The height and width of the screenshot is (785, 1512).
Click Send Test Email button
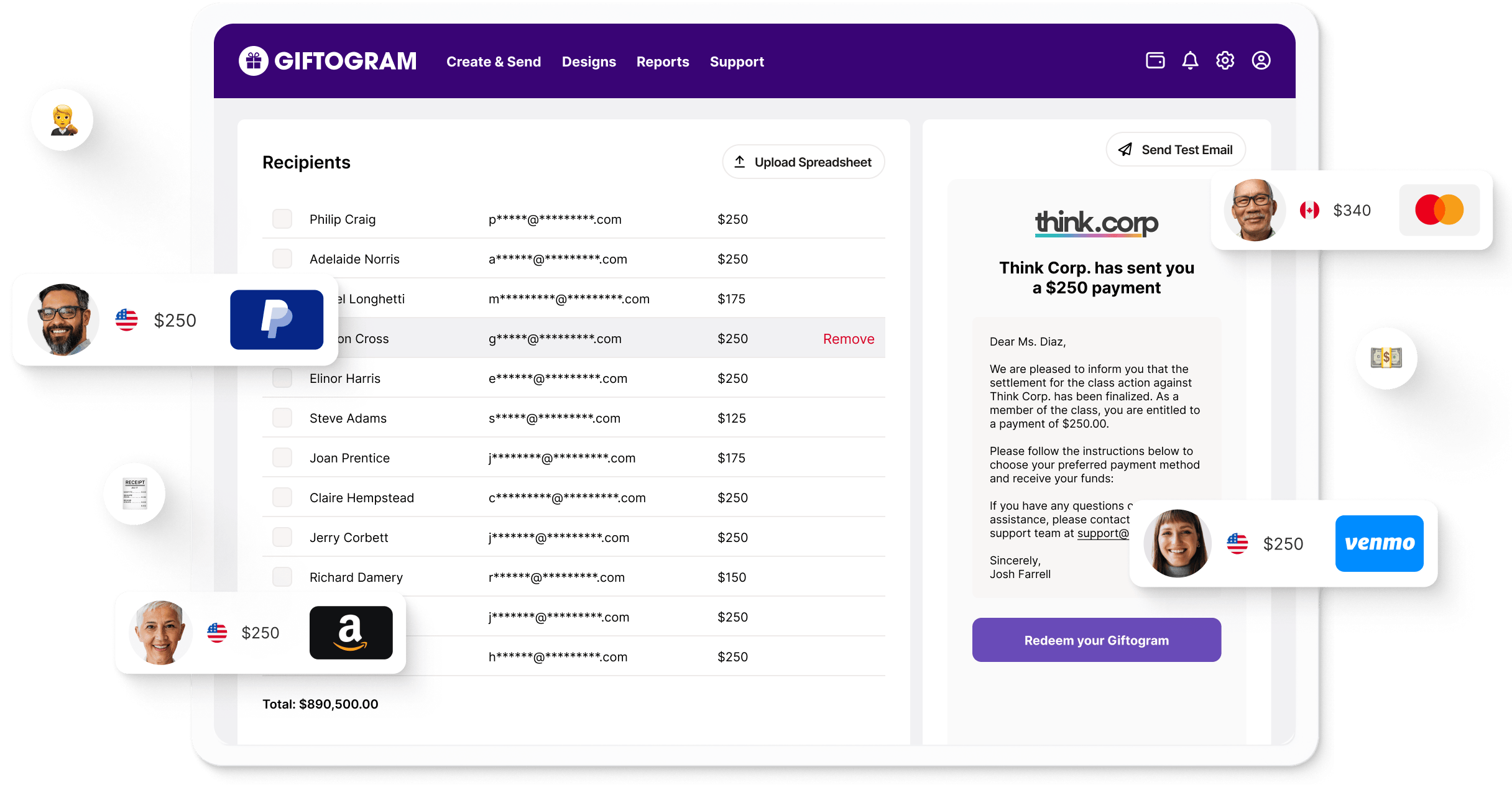[x=1176, y=149]
